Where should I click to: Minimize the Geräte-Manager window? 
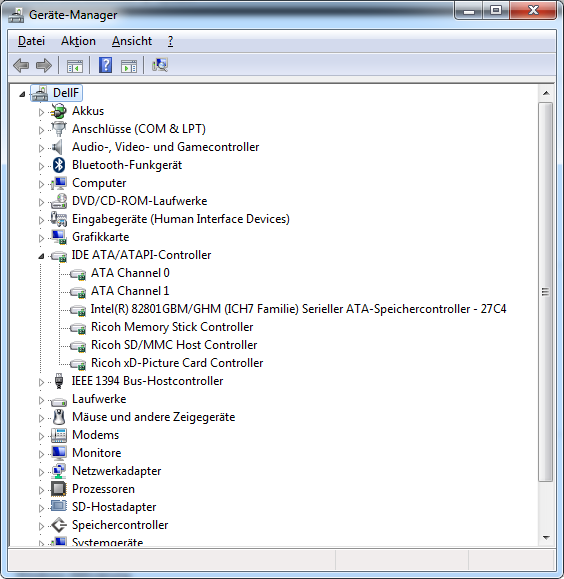click(x=469, y=11)
